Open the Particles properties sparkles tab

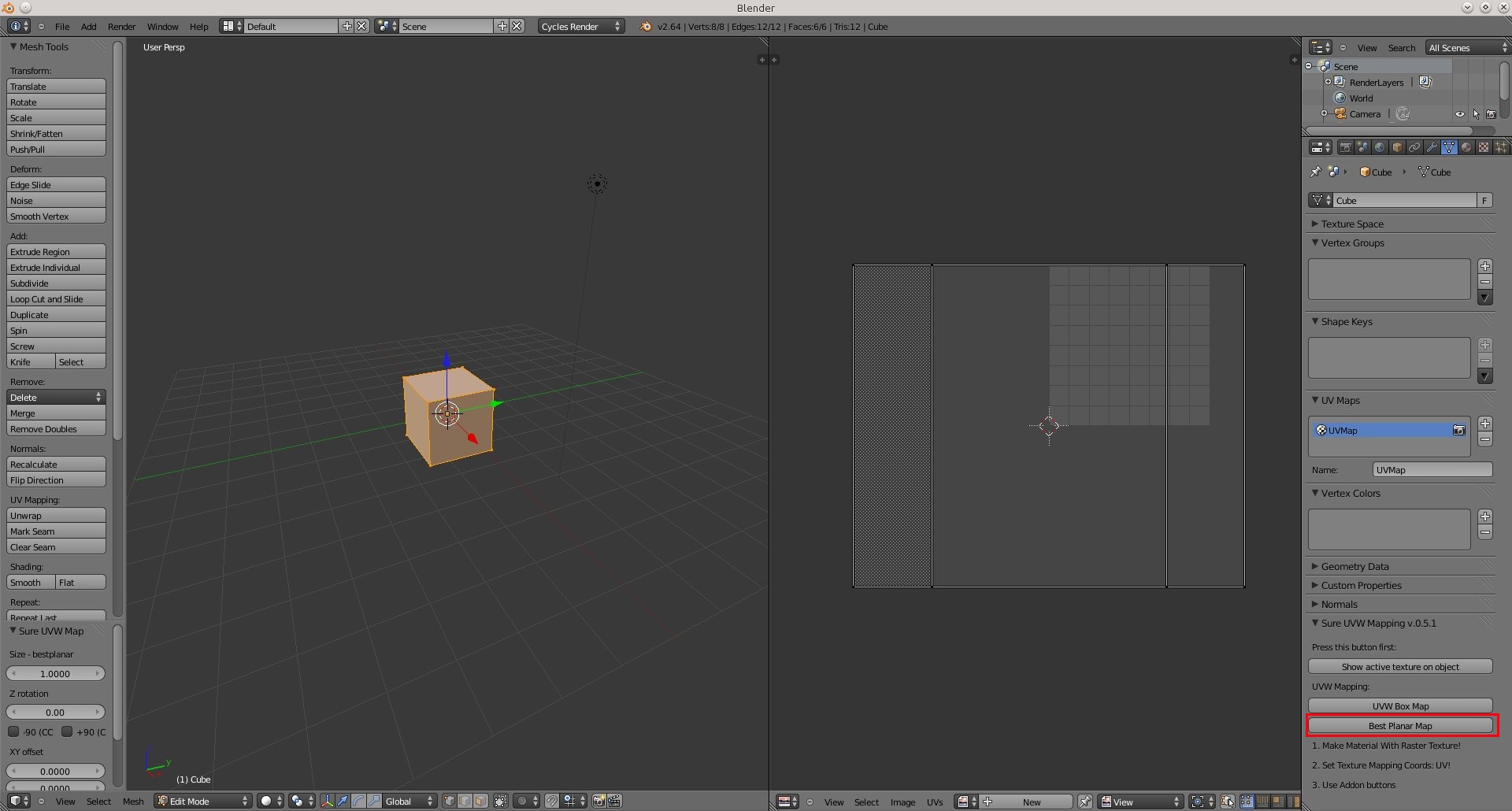[1501, 147]
